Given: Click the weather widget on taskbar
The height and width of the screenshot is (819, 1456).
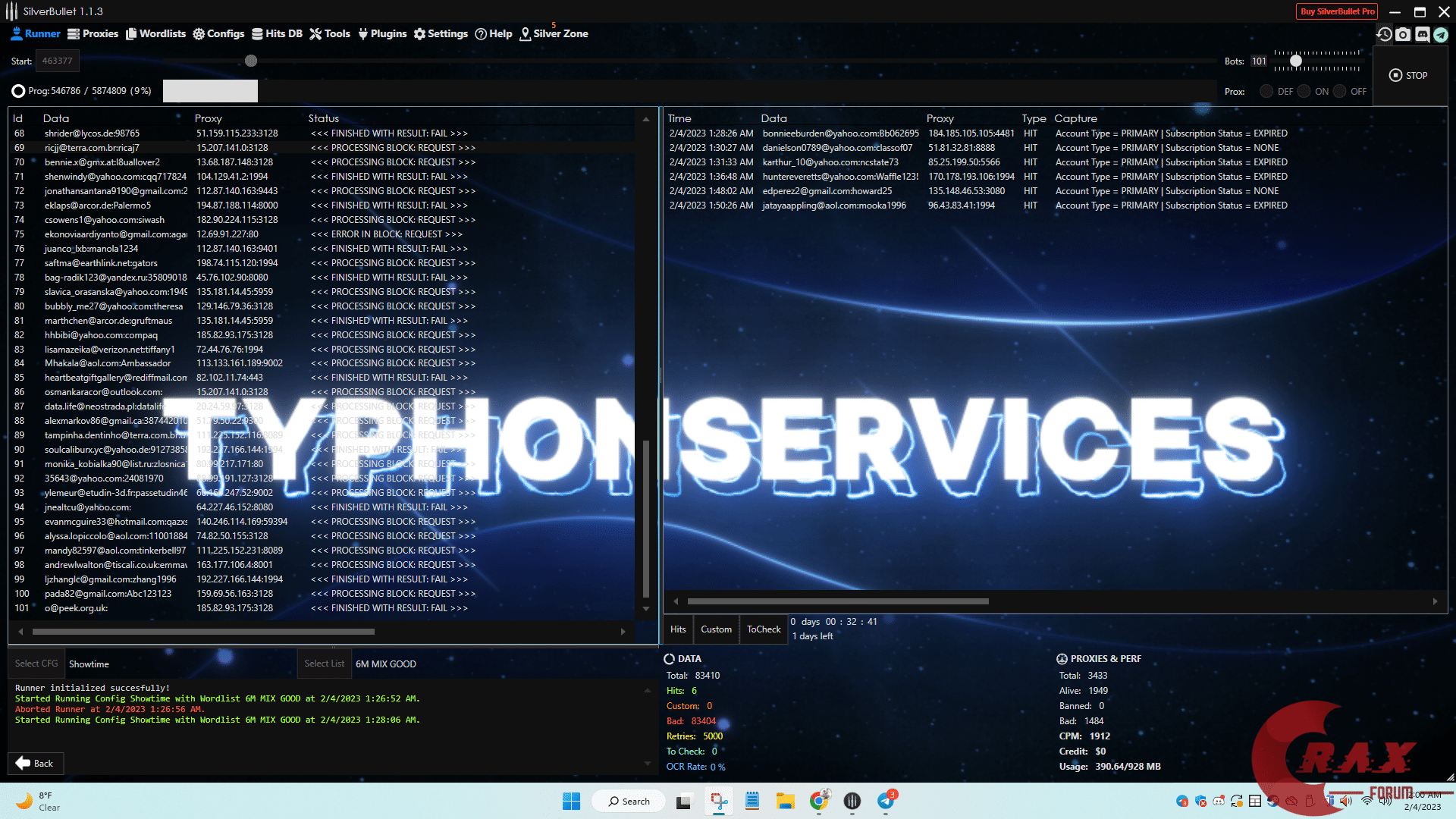Looking at the screenshot, I should pos(38,801).
